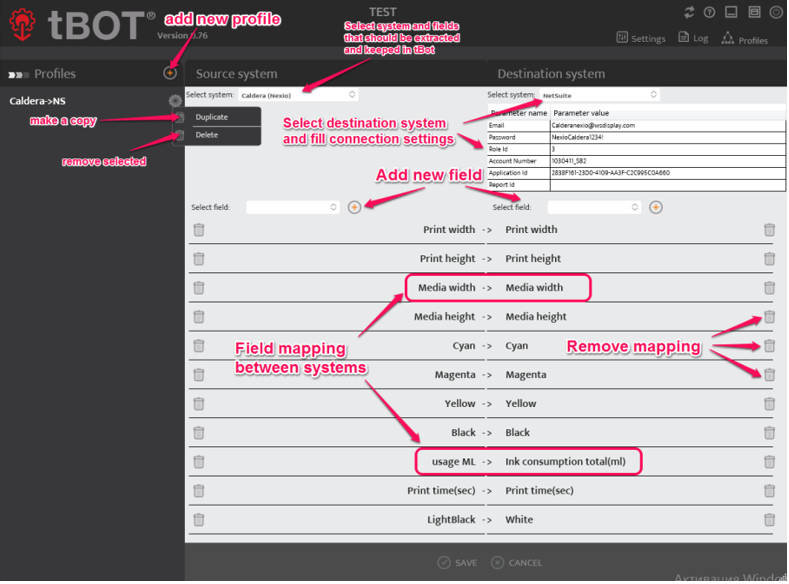This screenshot has height=584, width=789.
Task: Delete Print height source field, left trash
Action: (x=199, y=259)
